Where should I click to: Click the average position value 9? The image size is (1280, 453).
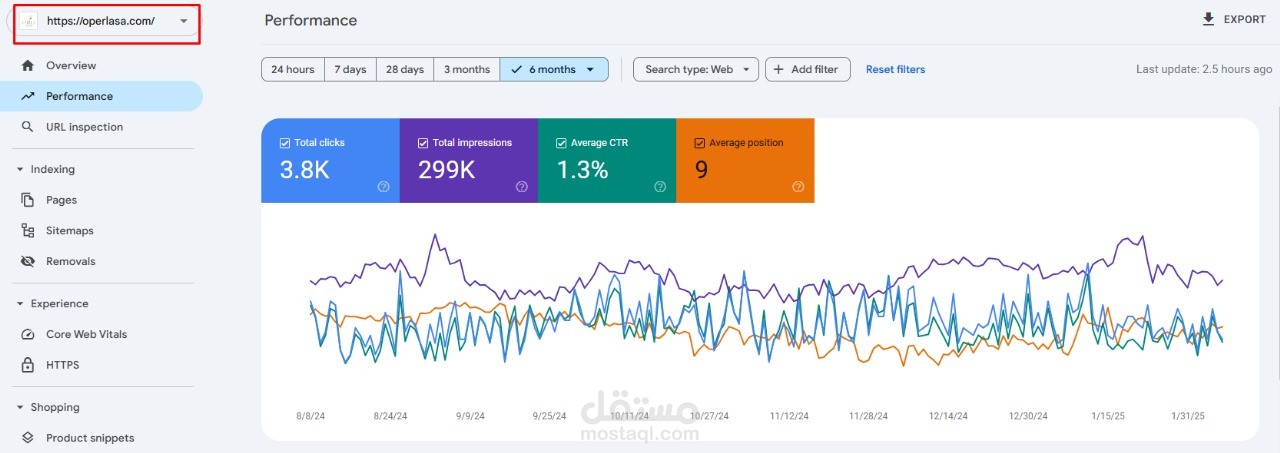click(701, 170)
